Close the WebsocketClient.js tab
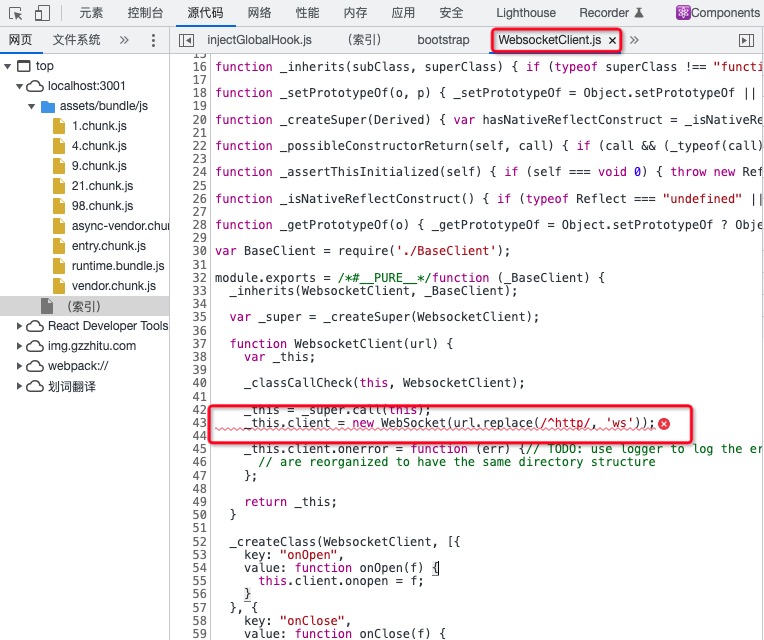Viewport: 764px width, 640px height. (x=611, y=40)
